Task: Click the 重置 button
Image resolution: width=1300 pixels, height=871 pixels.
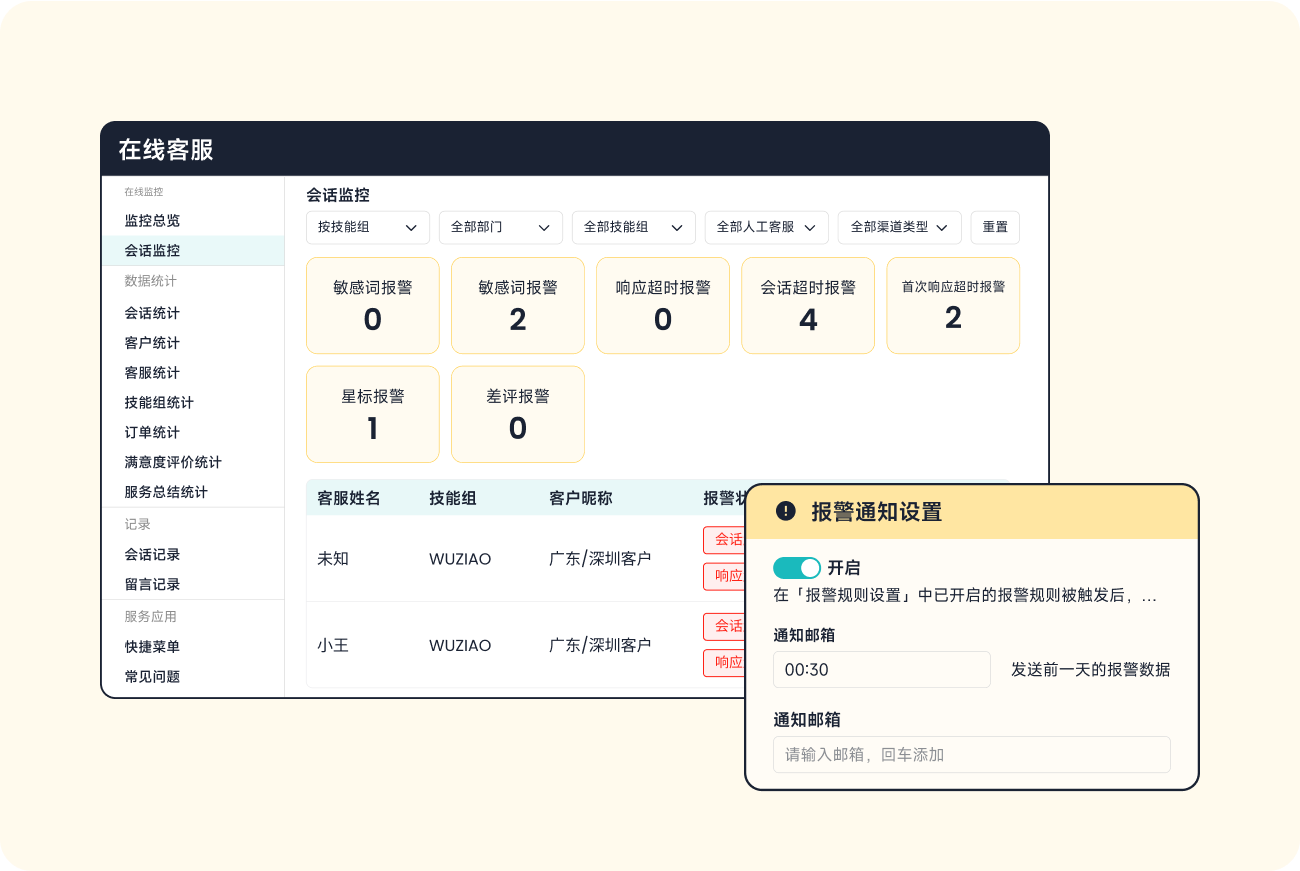Action: pyautogui.click(x=995, y=227)
